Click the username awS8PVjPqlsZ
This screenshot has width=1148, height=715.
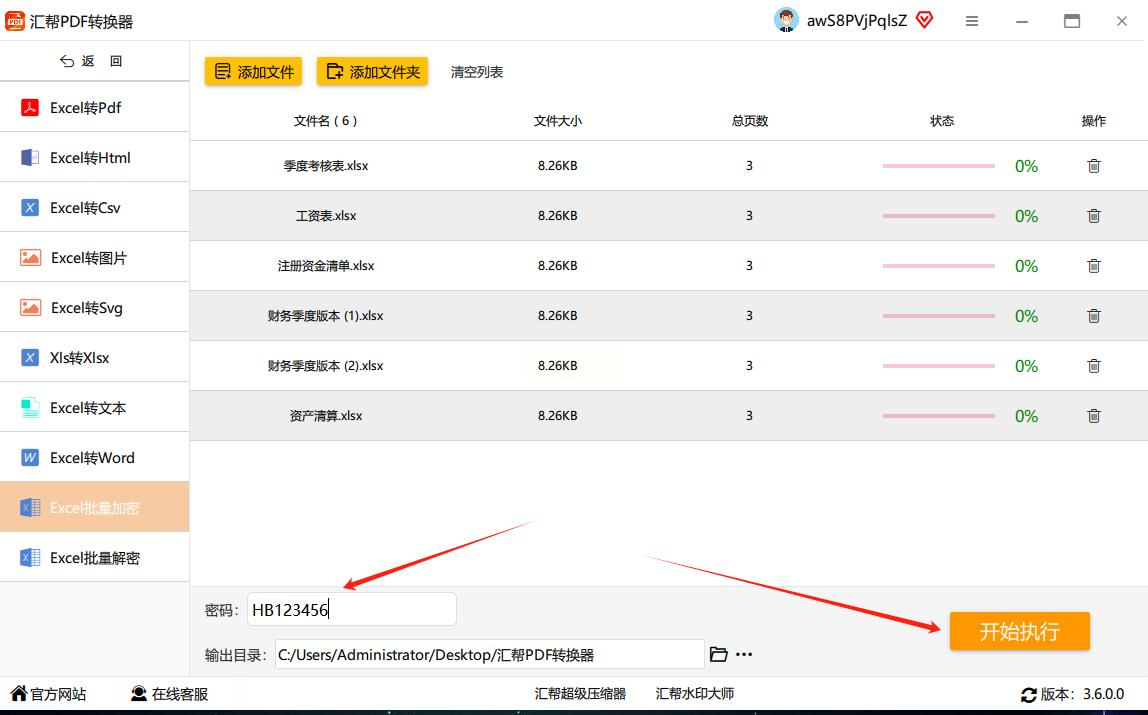(857, 21)
